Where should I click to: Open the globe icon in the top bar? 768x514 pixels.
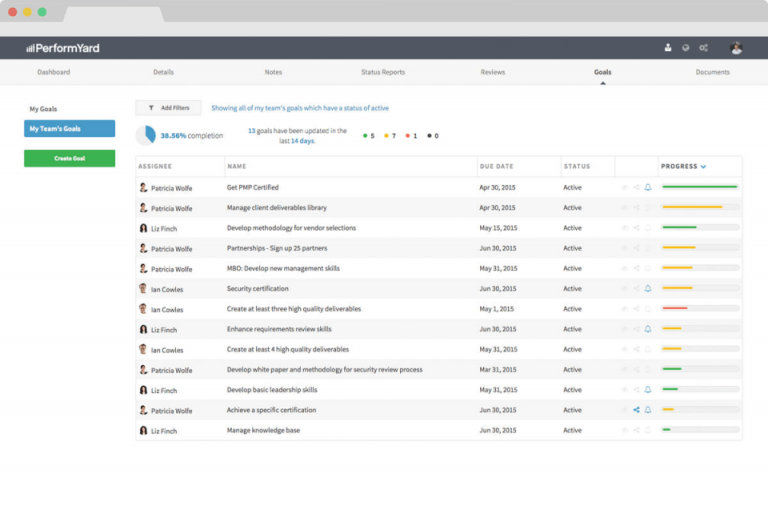point(686,48)
